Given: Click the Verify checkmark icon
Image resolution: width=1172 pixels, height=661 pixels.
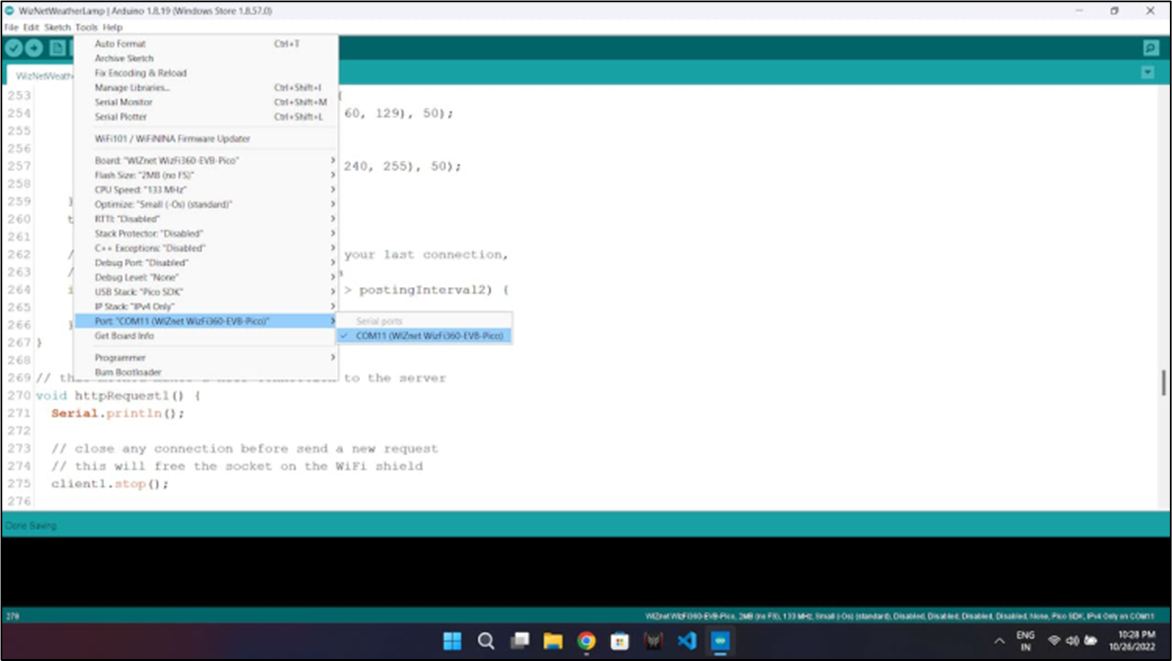Looking at the screenshot, I should click(x=14, y=48).
